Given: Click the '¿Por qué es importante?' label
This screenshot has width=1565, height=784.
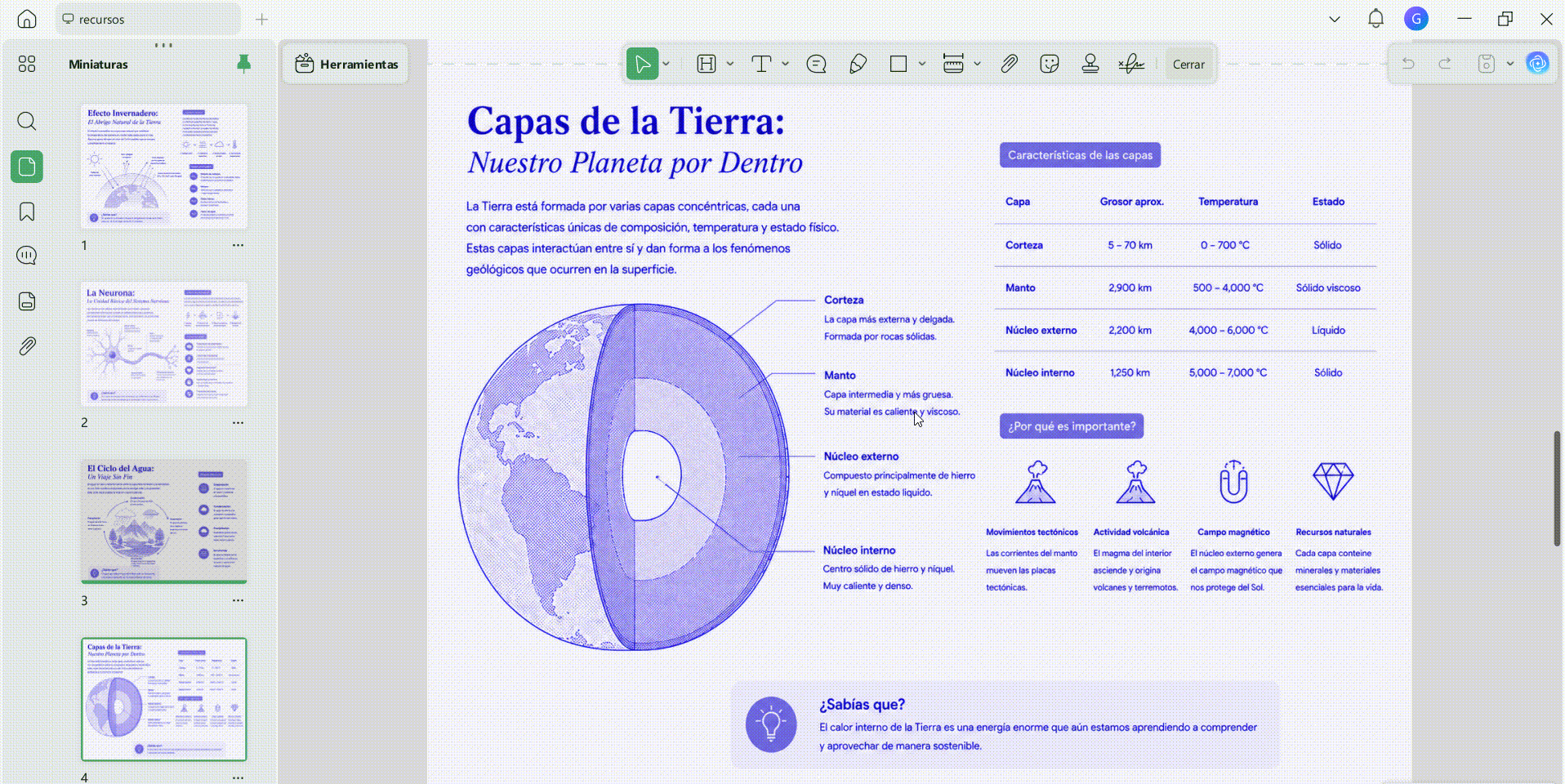Looking at the screenshot, I should 1072,426.
